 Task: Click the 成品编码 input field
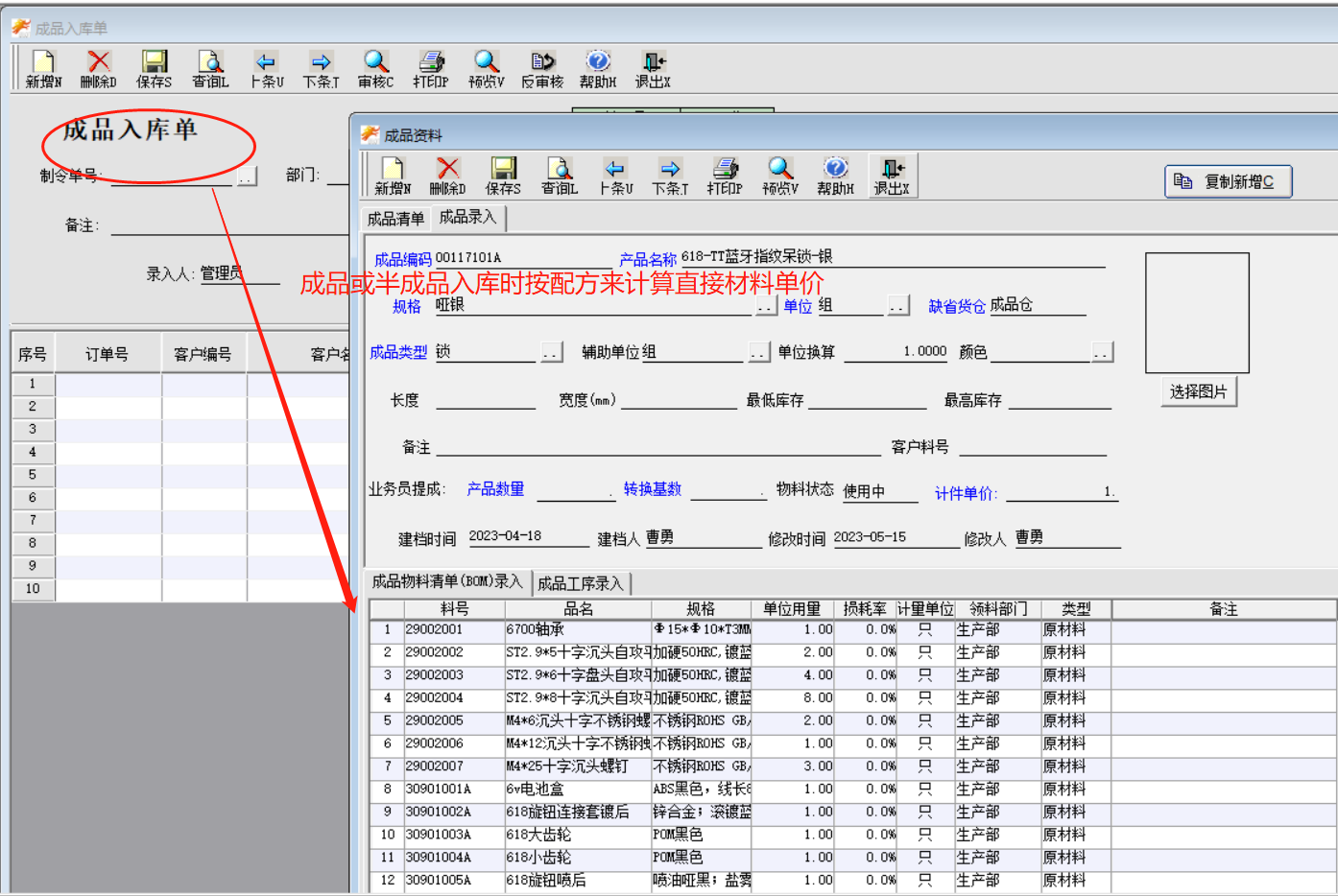pos(522,258)
